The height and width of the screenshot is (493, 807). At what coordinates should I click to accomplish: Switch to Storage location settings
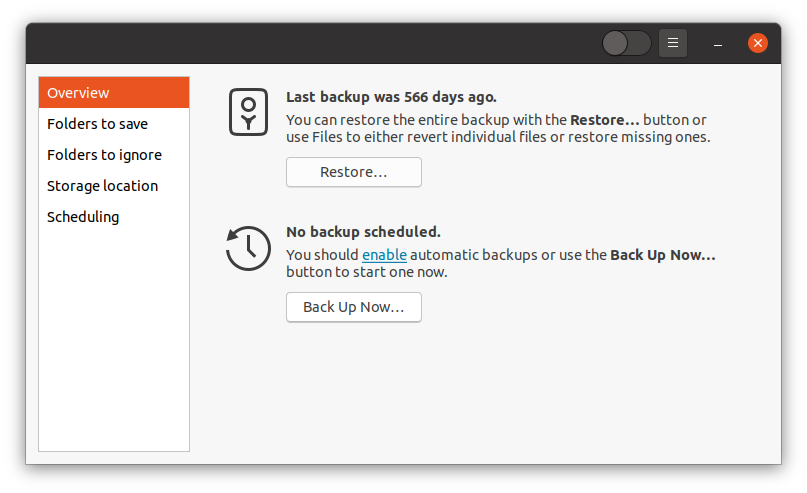coord(114,186)
